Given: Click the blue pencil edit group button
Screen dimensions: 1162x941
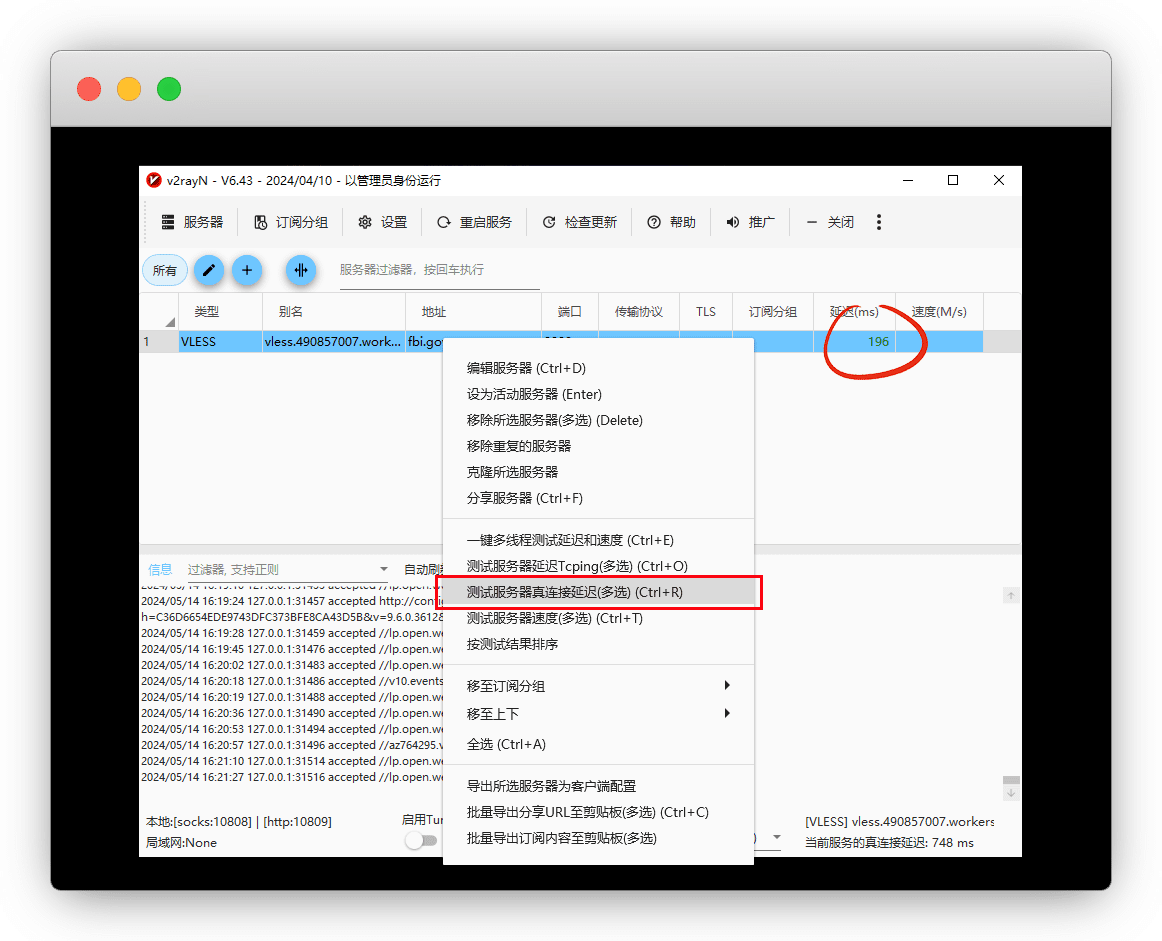Looking at the screenshot, I should pos(208,270).
